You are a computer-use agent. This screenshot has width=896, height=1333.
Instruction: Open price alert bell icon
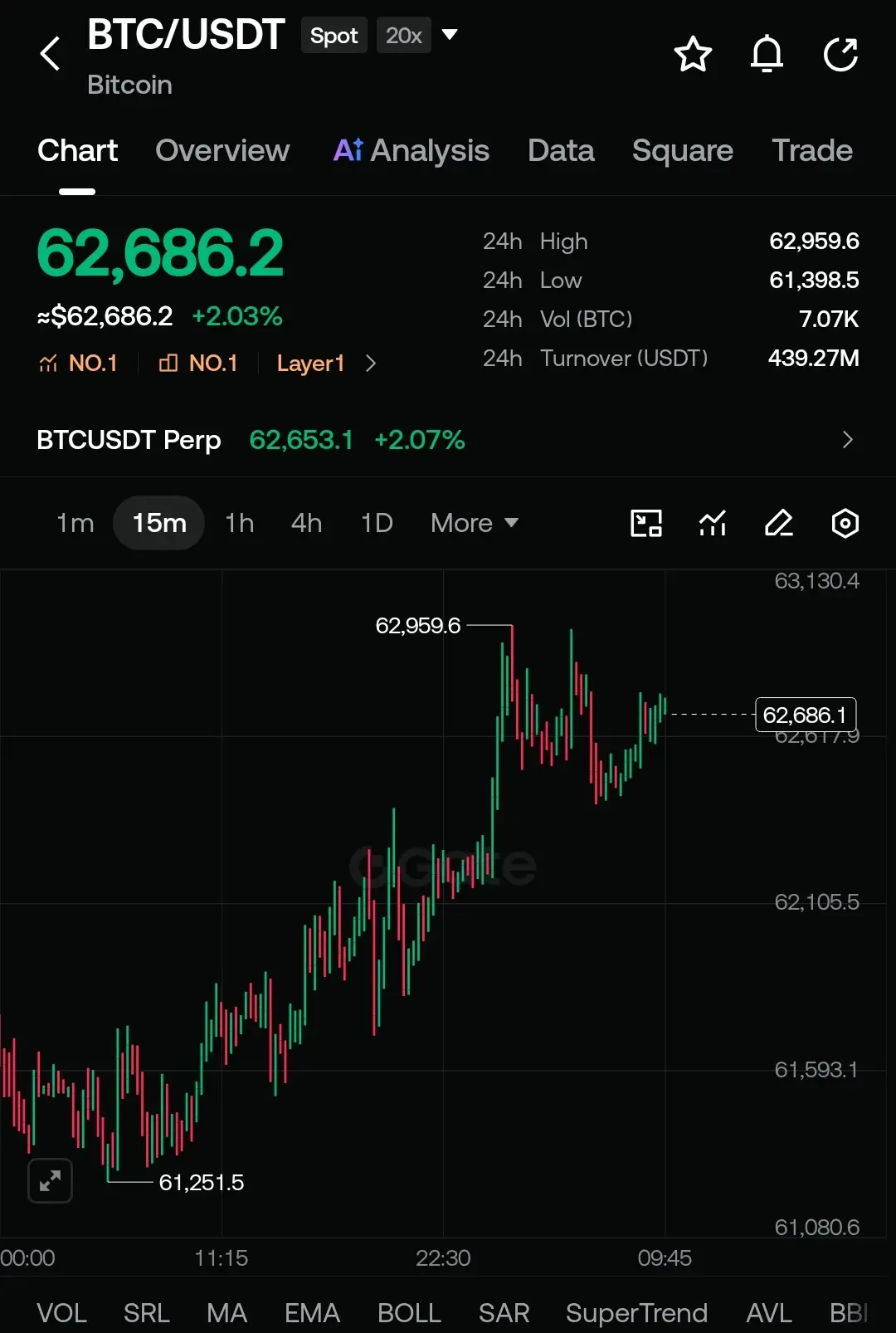pyautogui.click(x=767, y=54)
